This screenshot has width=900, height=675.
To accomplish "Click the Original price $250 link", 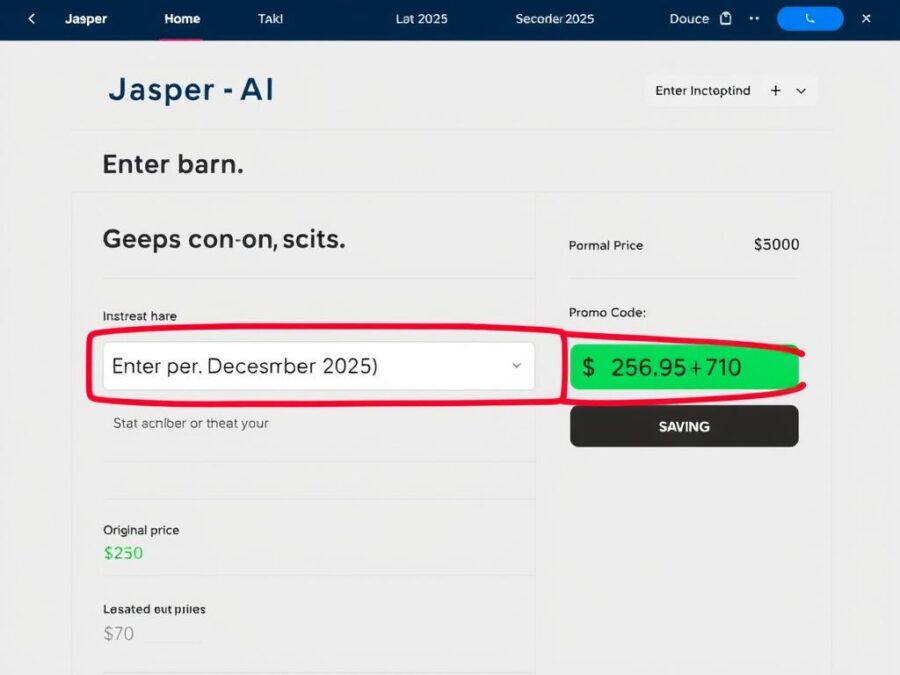I will (x=122, y=551).
